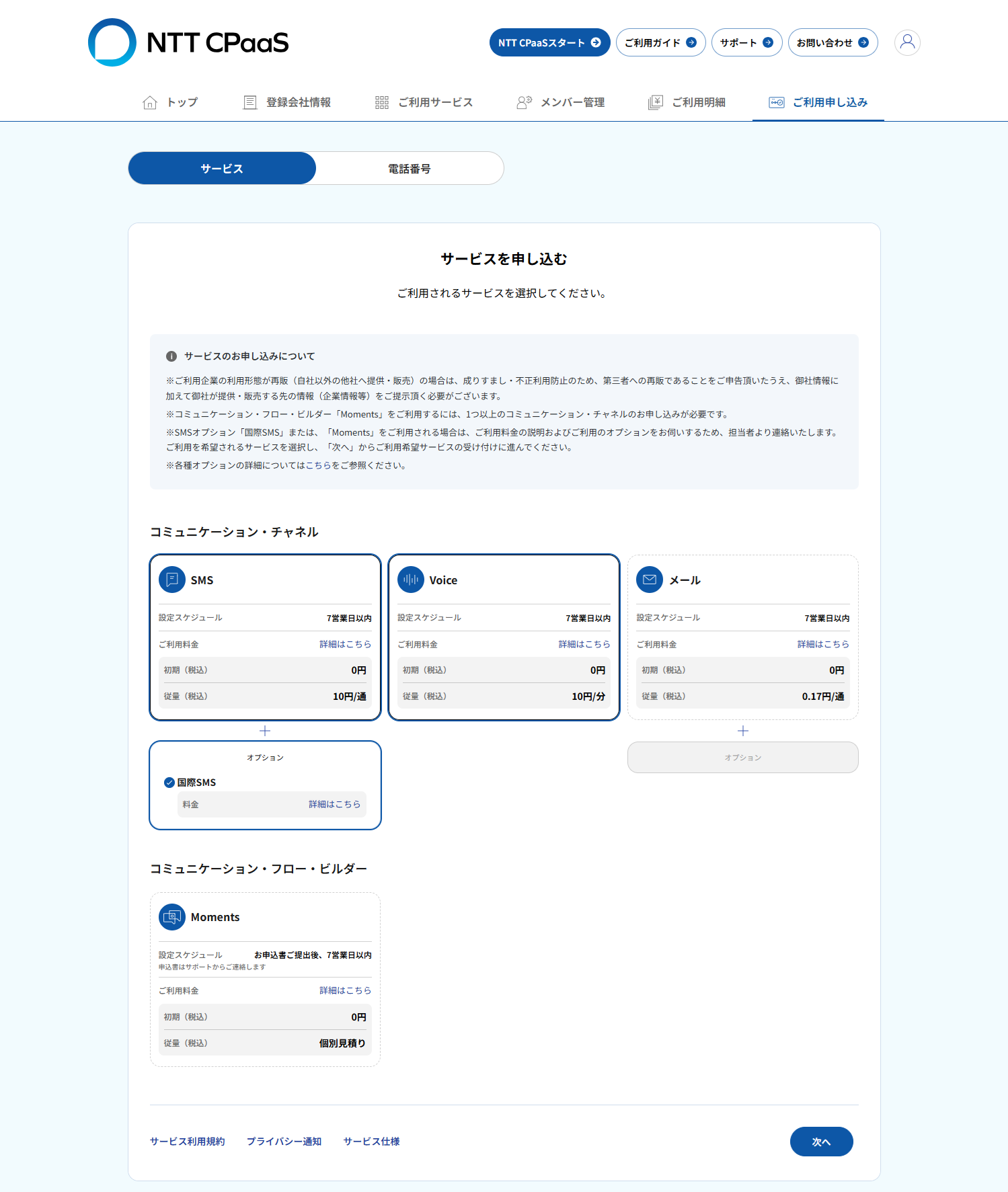Click the arrow icon in お問い合わせ button
The height and width of the screenshot is (1192, 1008).
[x=863, y=42]
